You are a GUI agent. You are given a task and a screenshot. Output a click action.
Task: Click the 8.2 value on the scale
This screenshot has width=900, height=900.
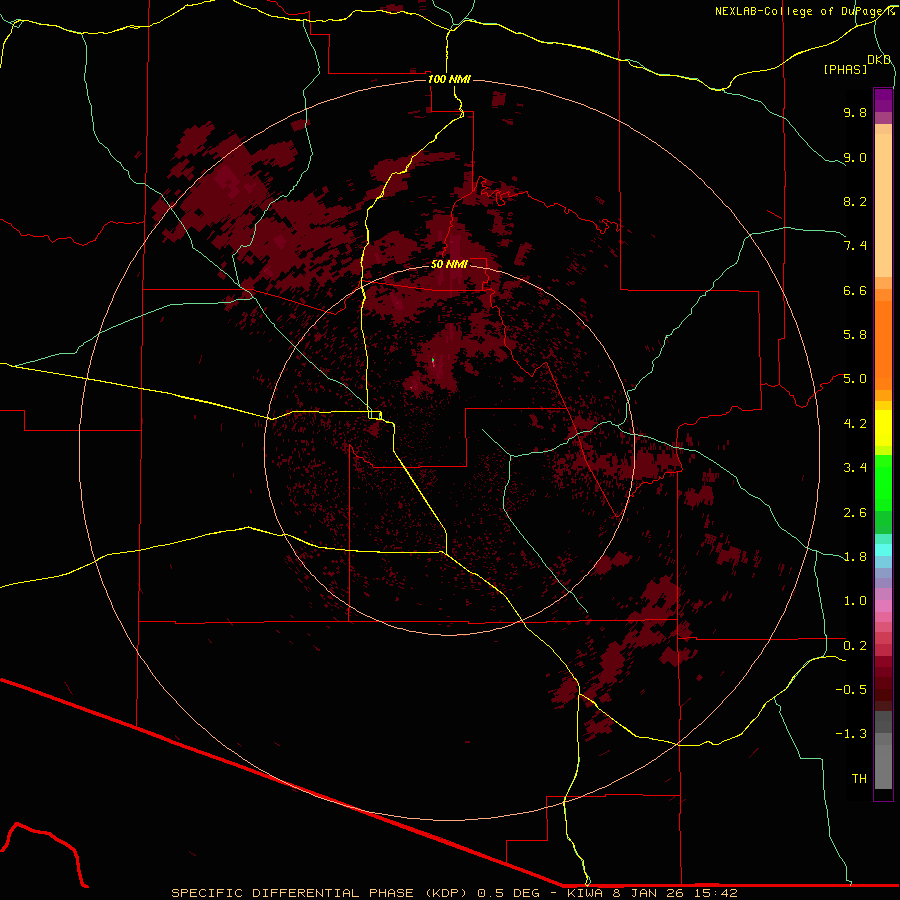pos(855,201)
